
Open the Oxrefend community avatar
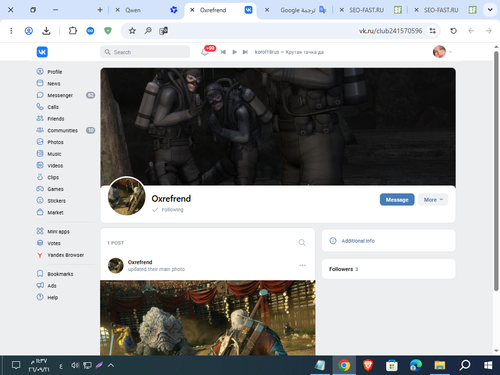pyautogui.click(x=127, y=196)
